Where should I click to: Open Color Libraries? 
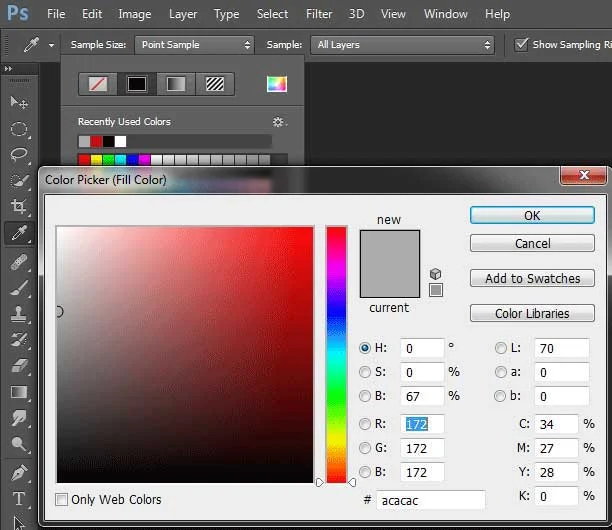(532, 313)
